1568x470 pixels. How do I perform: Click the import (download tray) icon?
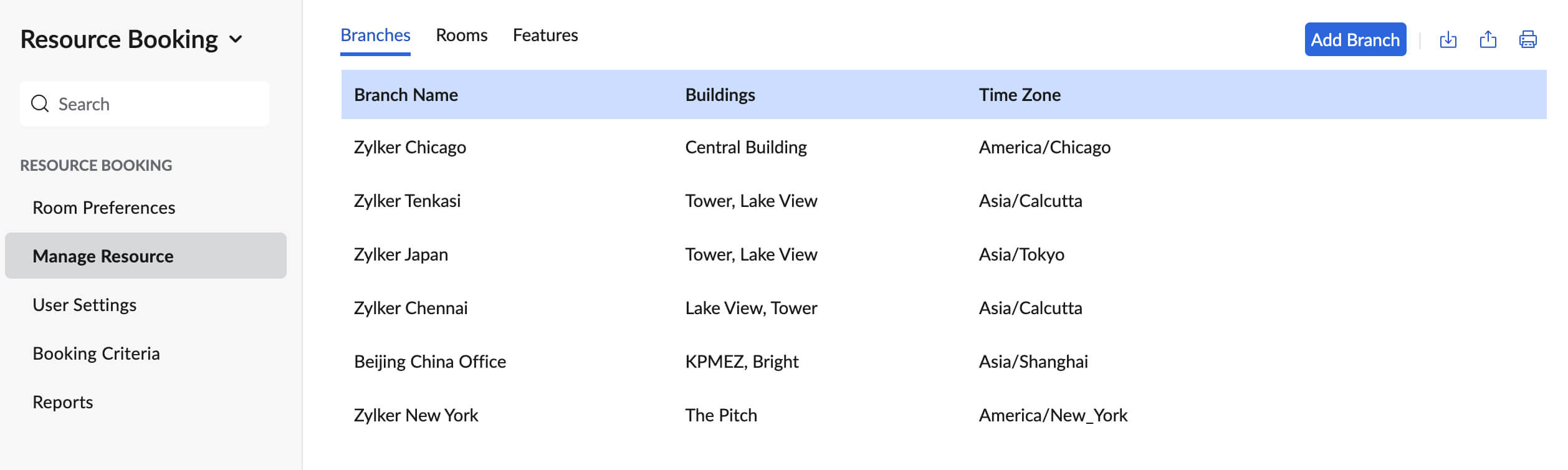[1448, 40]
